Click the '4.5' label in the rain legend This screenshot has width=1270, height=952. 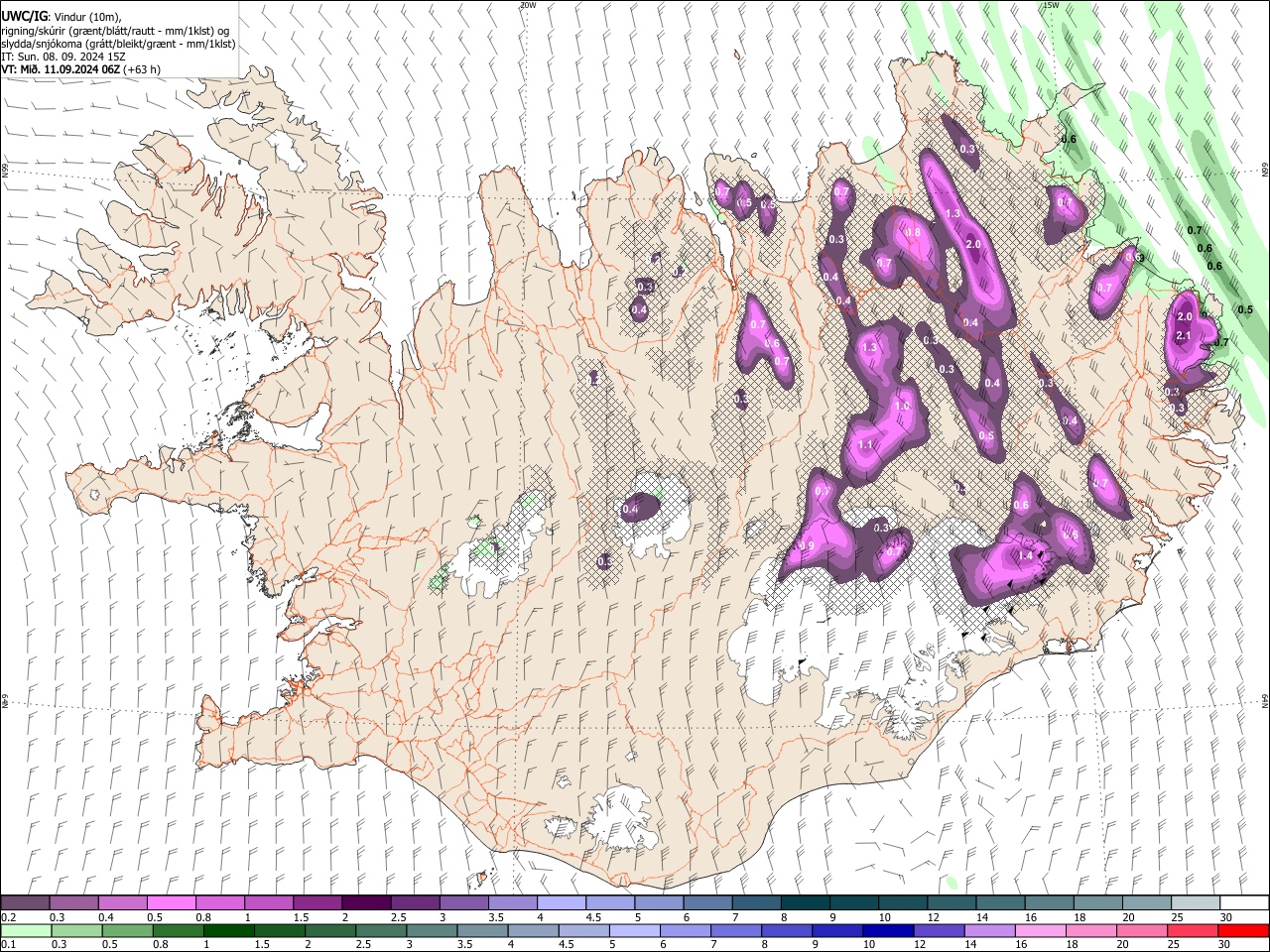(565, 945)
